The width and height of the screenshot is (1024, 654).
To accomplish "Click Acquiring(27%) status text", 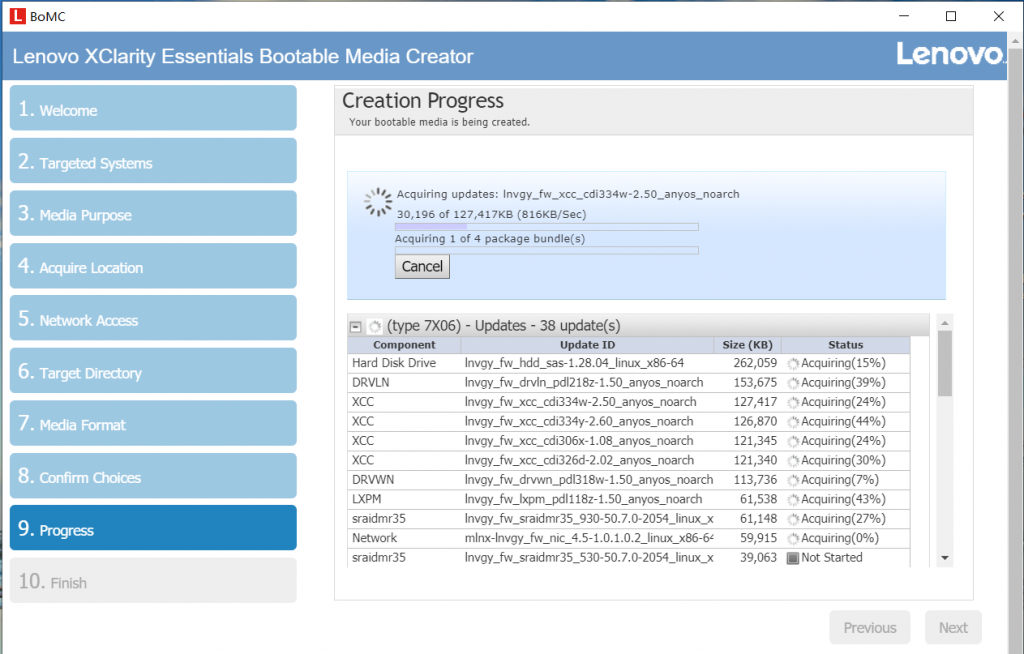I will [843, 519].
